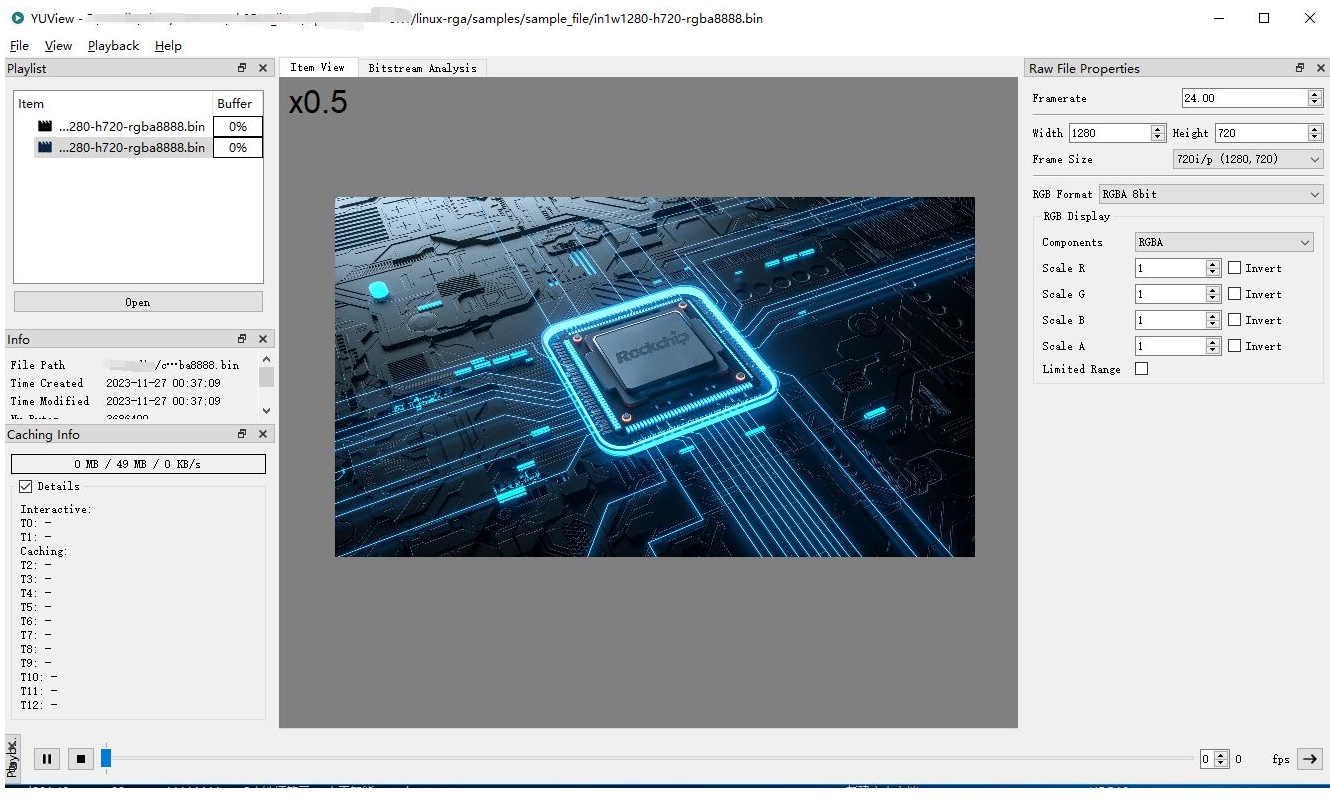This screenshot has width=1330, height=800.
Task: Toggle the Limited Range checkbox
Action: 1142,369
